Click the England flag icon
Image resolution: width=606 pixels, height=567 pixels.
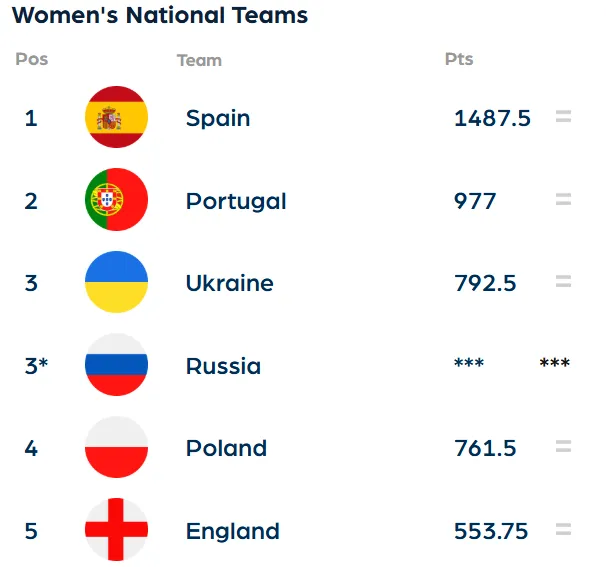point(117,530)
